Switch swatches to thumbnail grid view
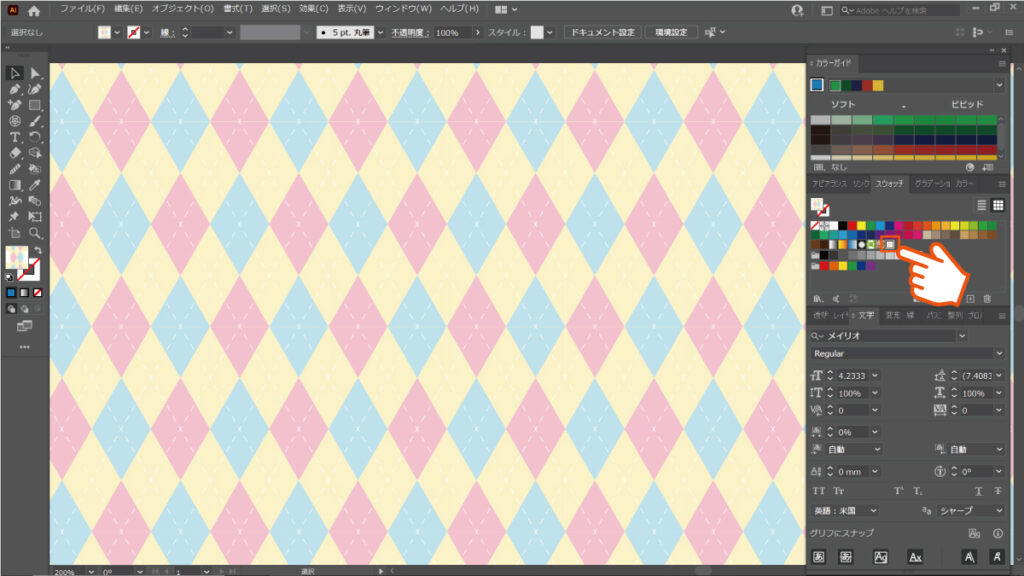The width and height of the screenshot is (1024, 576). point(998,206)
